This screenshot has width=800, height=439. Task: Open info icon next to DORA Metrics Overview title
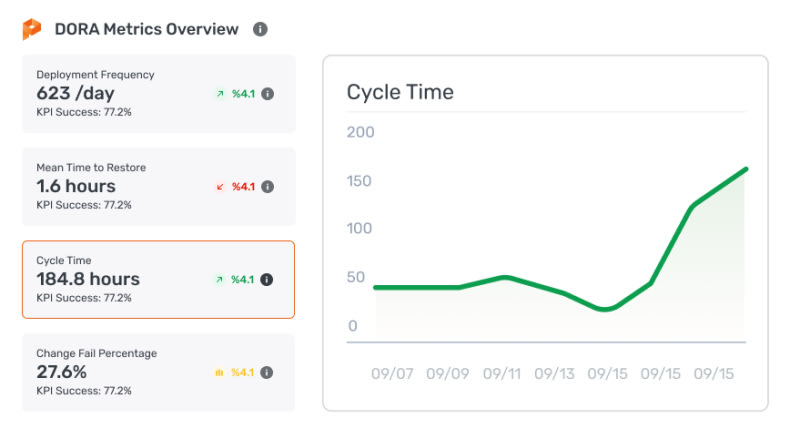[260, 29]
